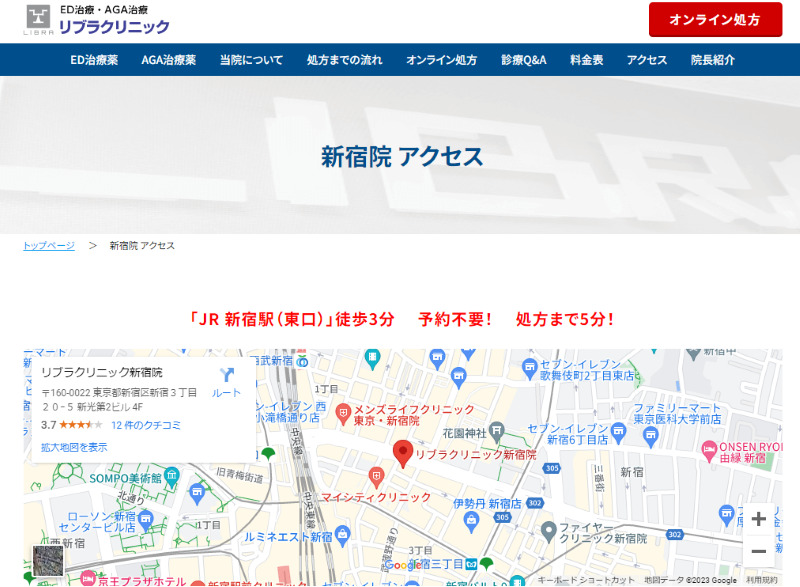Zoom in the map with the plus button

(x=759, y=519)
